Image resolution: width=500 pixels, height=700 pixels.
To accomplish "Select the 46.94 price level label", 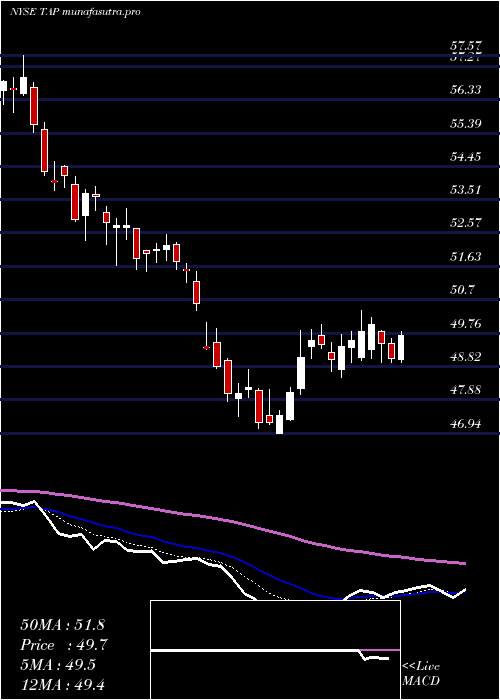I will (466, 424).
